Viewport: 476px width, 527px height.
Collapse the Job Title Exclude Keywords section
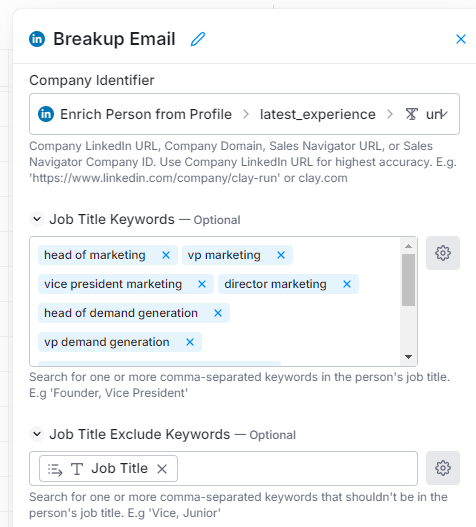pos(37,434)
